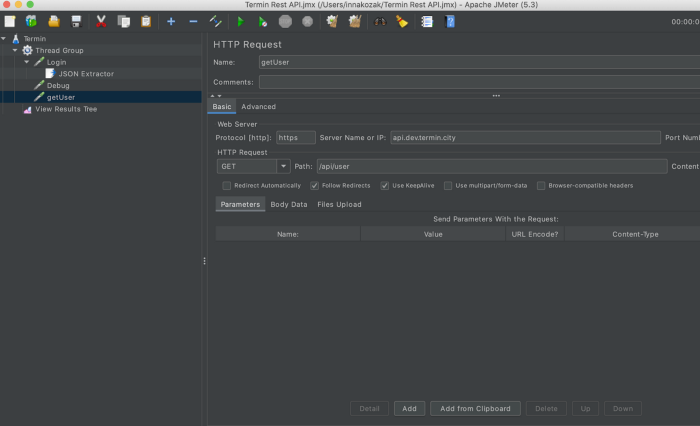Enable Redirect Automatically checkbox

coord(227,185)
